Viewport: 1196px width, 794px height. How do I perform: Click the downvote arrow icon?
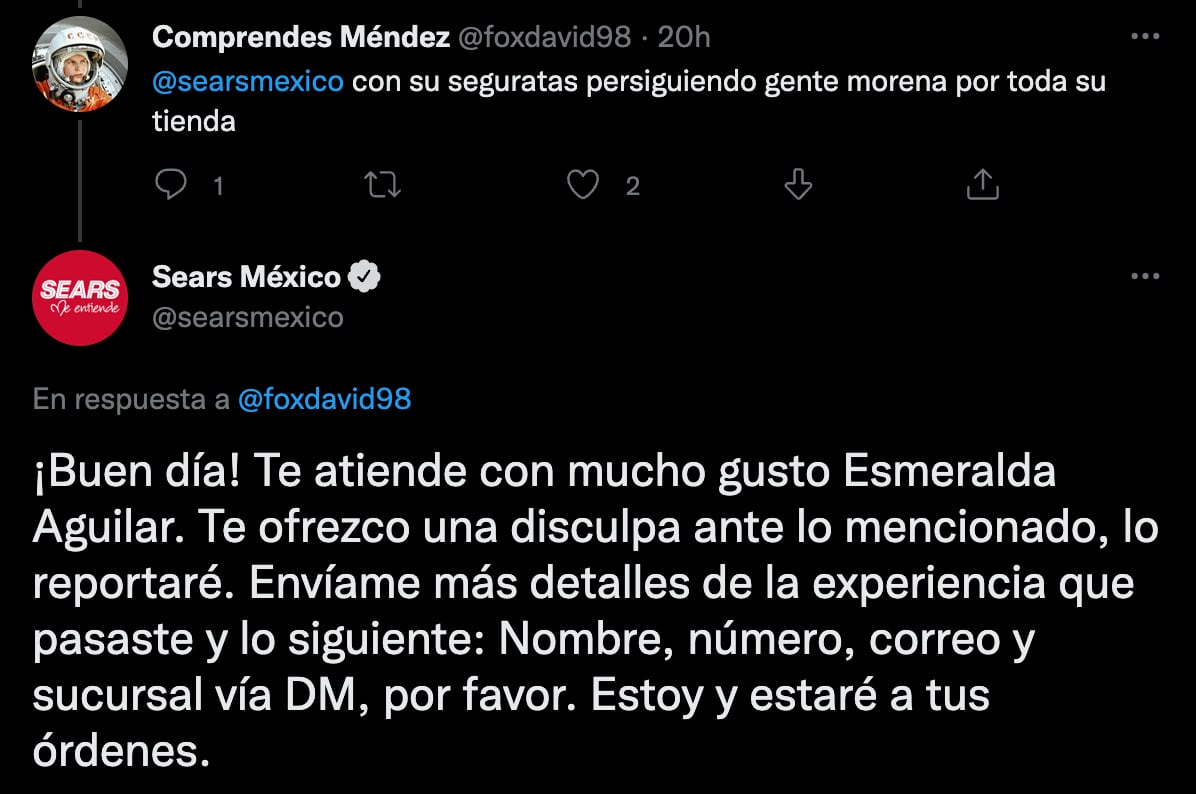pos(797,185)
